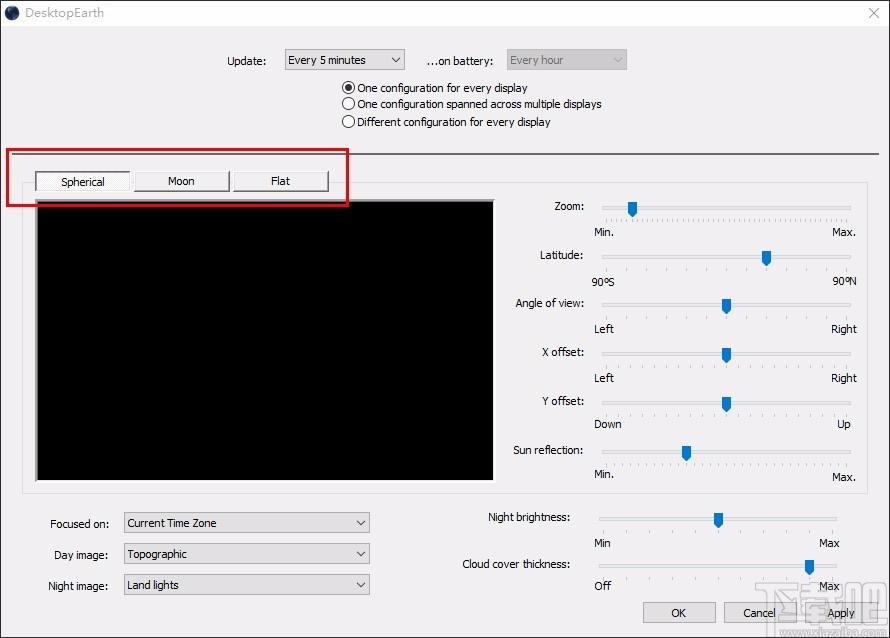Screen dimensions: 890x638
Task: Click the OK button
Action: (x=679, y=613)
